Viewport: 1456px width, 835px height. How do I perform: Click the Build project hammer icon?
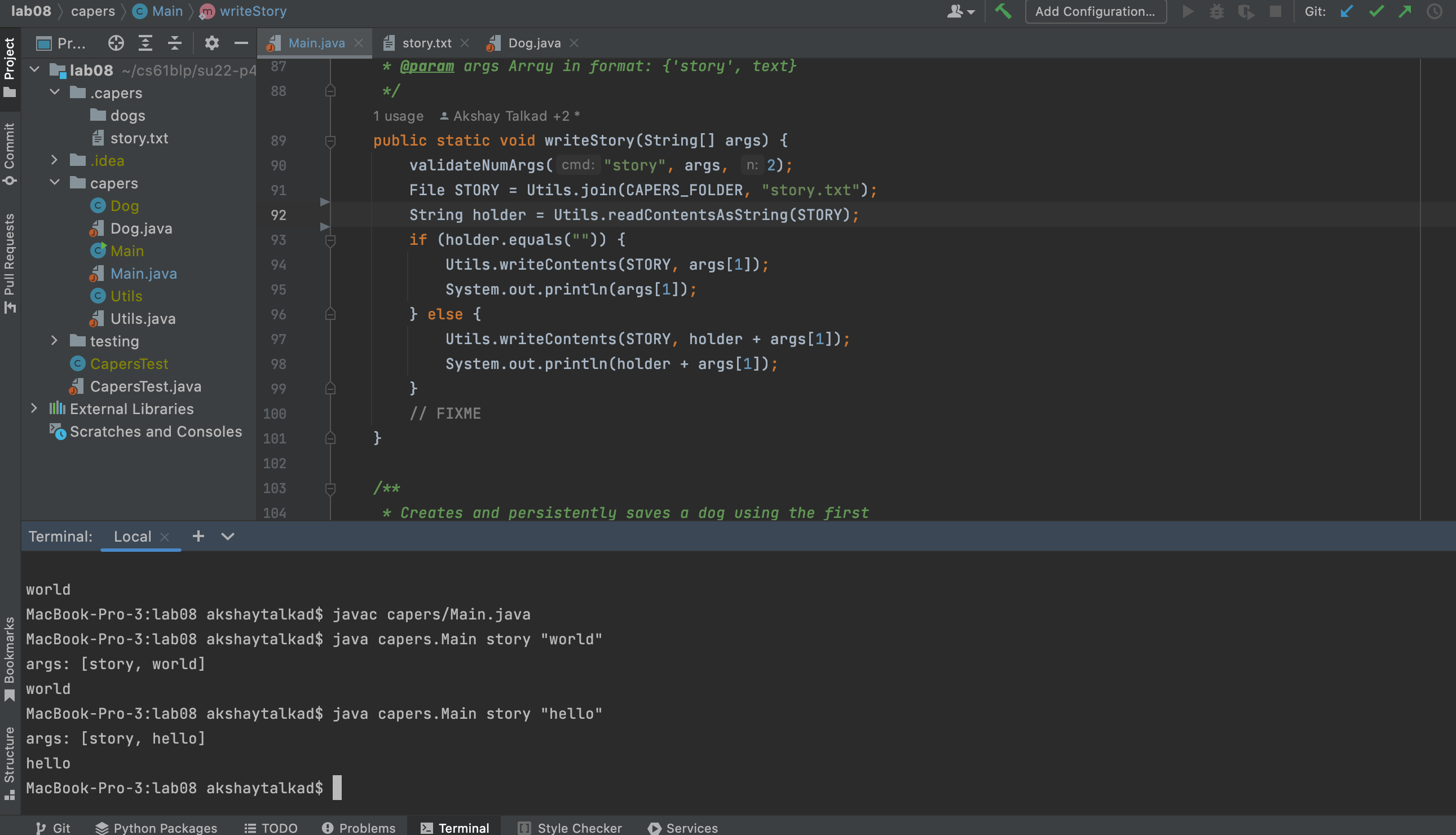(x=1003, y=11)
